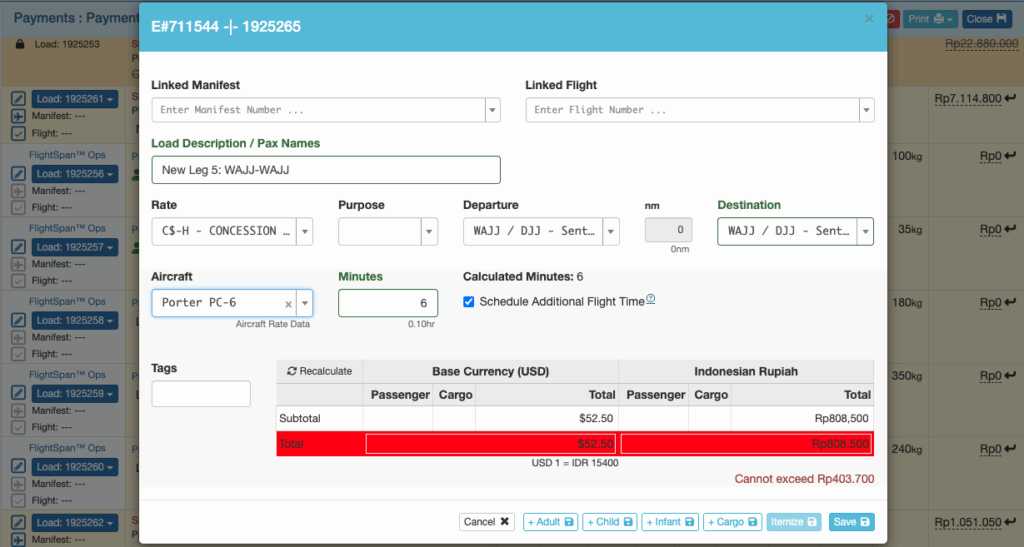Viewport: 1024px width, 547px height.
Task: Open the Rate dropdown showing C$-H Concession
Action: coord(305,231)
